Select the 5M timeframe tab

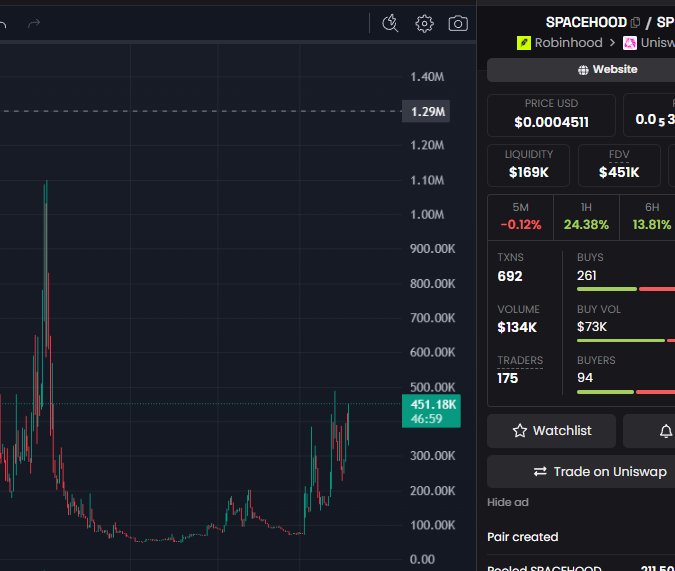pos(520,217)
